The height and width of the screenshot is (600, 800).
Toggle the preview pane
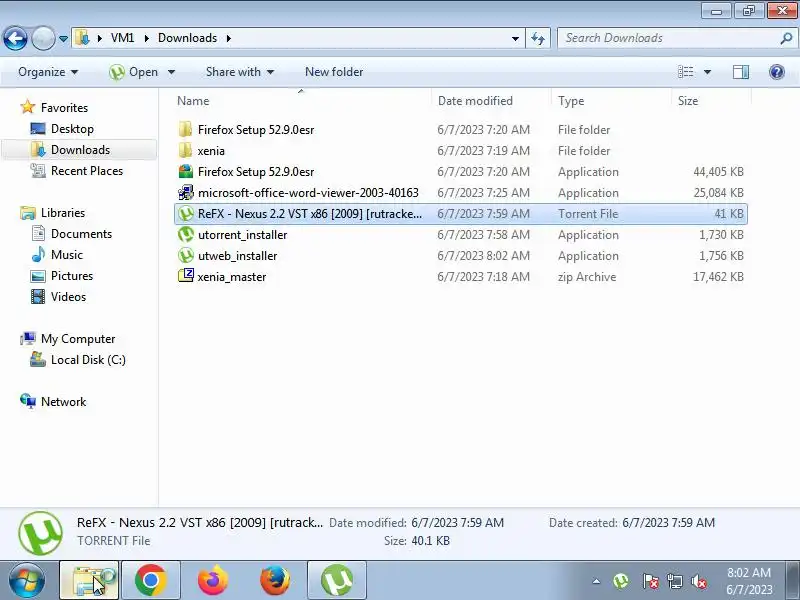point(741,72)
